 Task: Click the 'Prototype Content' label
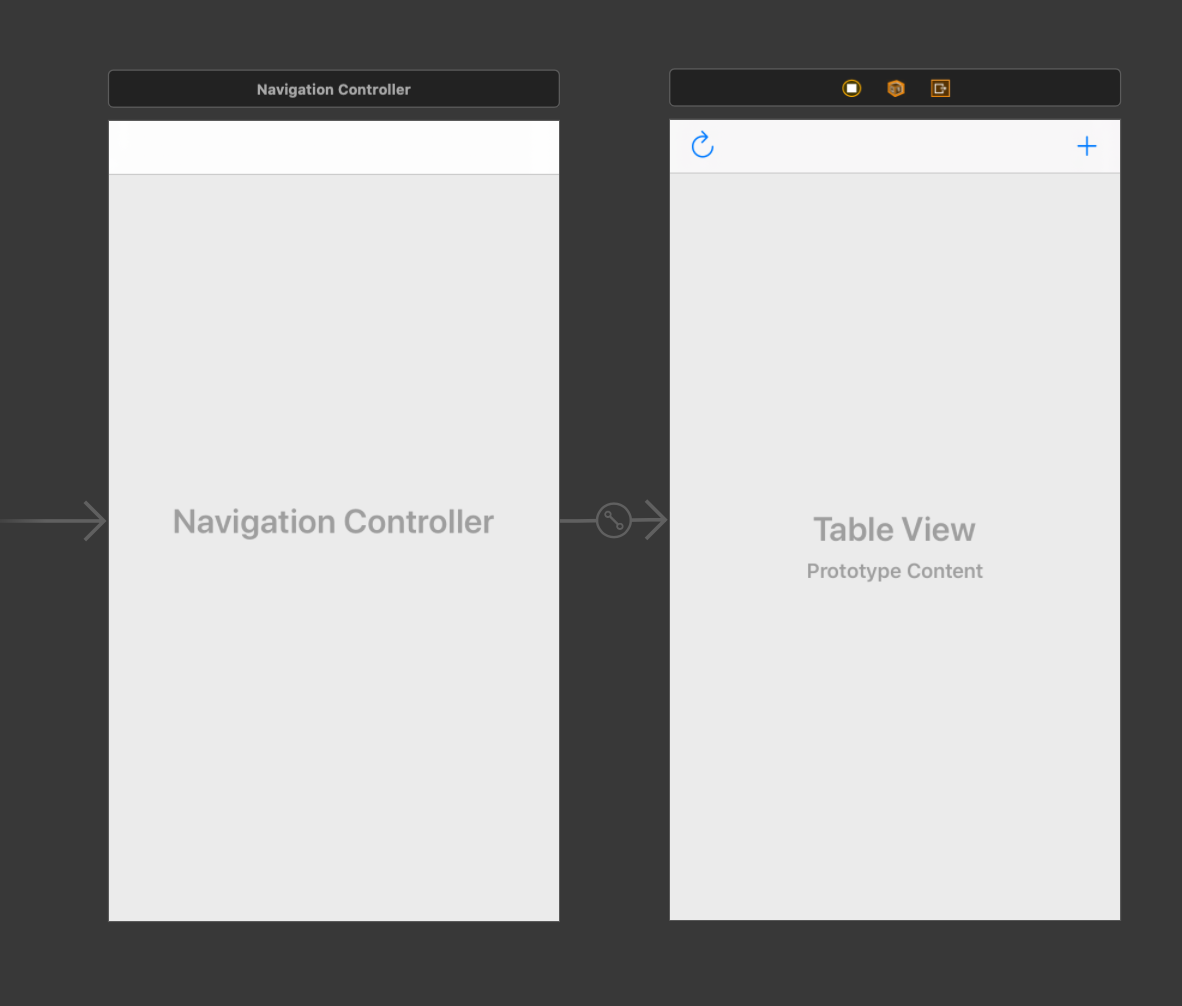click(x=894, y=570)
